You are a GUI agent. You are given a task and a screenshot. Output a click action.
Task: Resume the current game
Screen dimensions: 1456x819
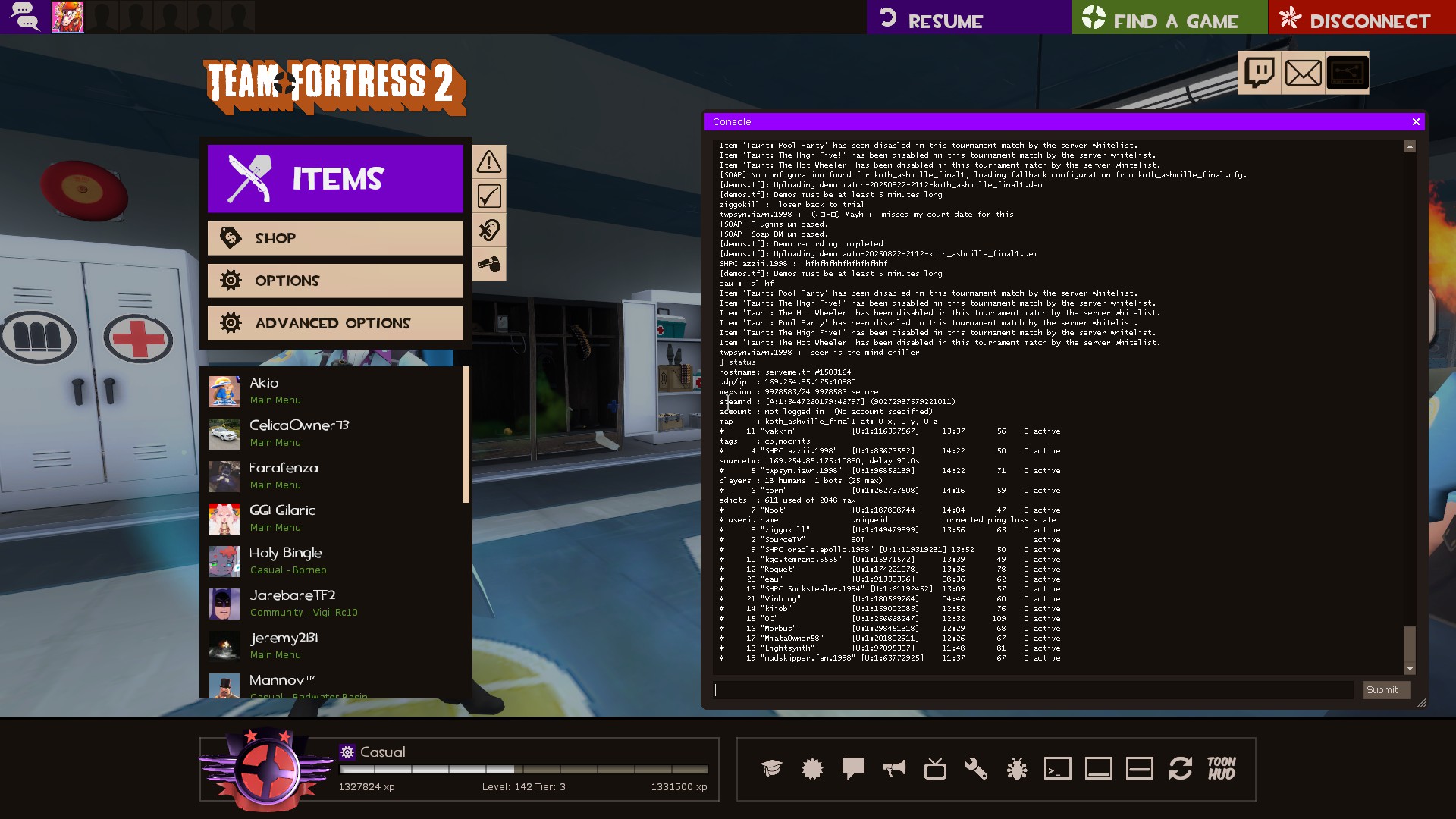point(968,17)
